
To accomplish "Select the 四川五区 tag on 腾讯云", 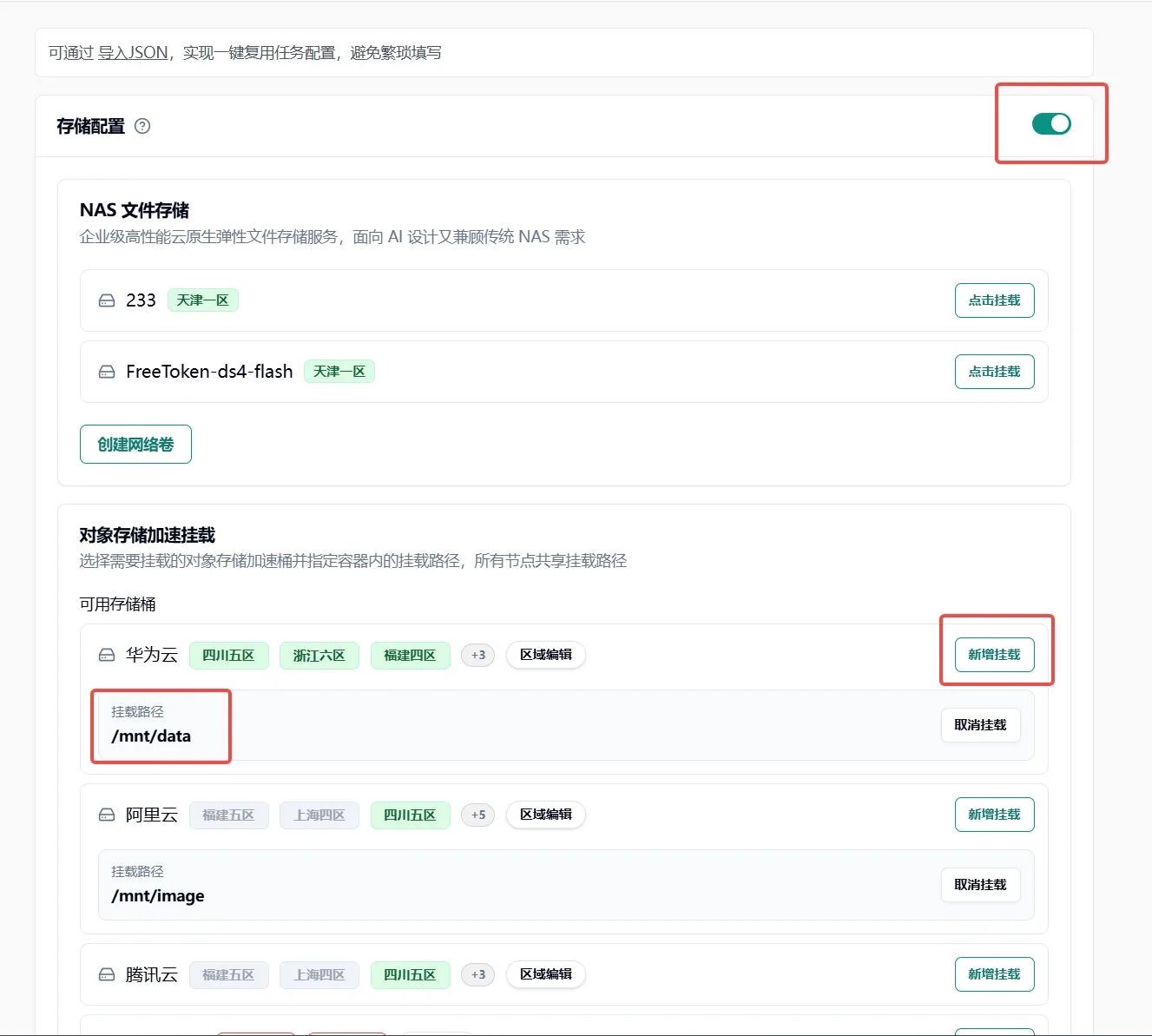I will coord(410,975).
